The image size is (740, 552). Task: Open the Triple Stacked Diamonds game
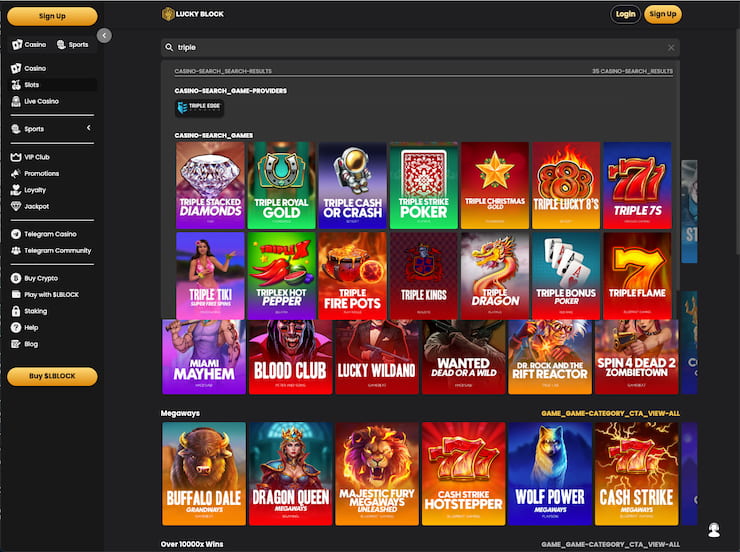(x=210, y=186)
